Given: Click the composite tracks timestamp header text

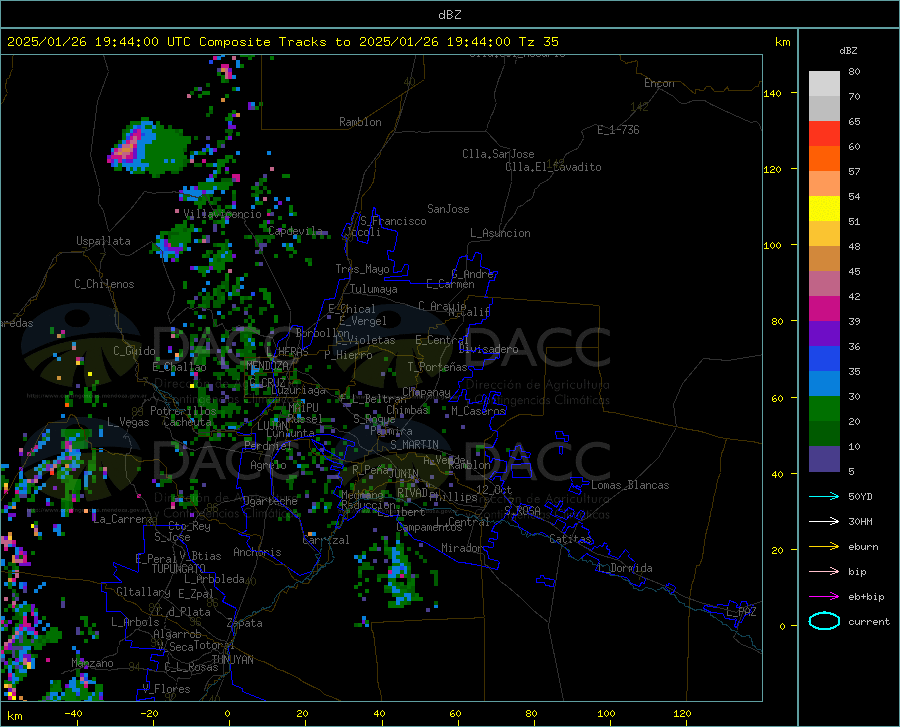Looking at the screenshot, I should (282, 42).
